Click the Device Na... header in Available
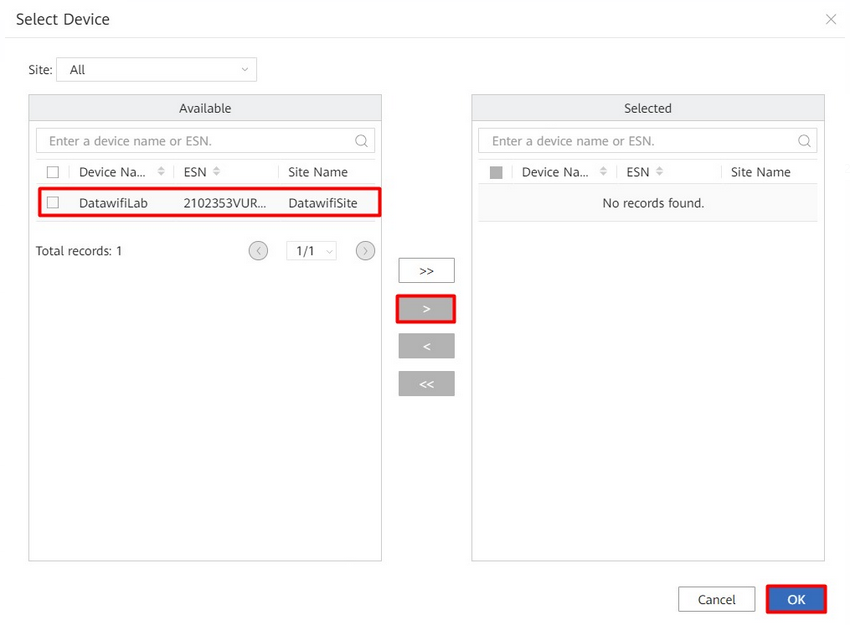Screen dimensions: 850x625 [112, 172]
